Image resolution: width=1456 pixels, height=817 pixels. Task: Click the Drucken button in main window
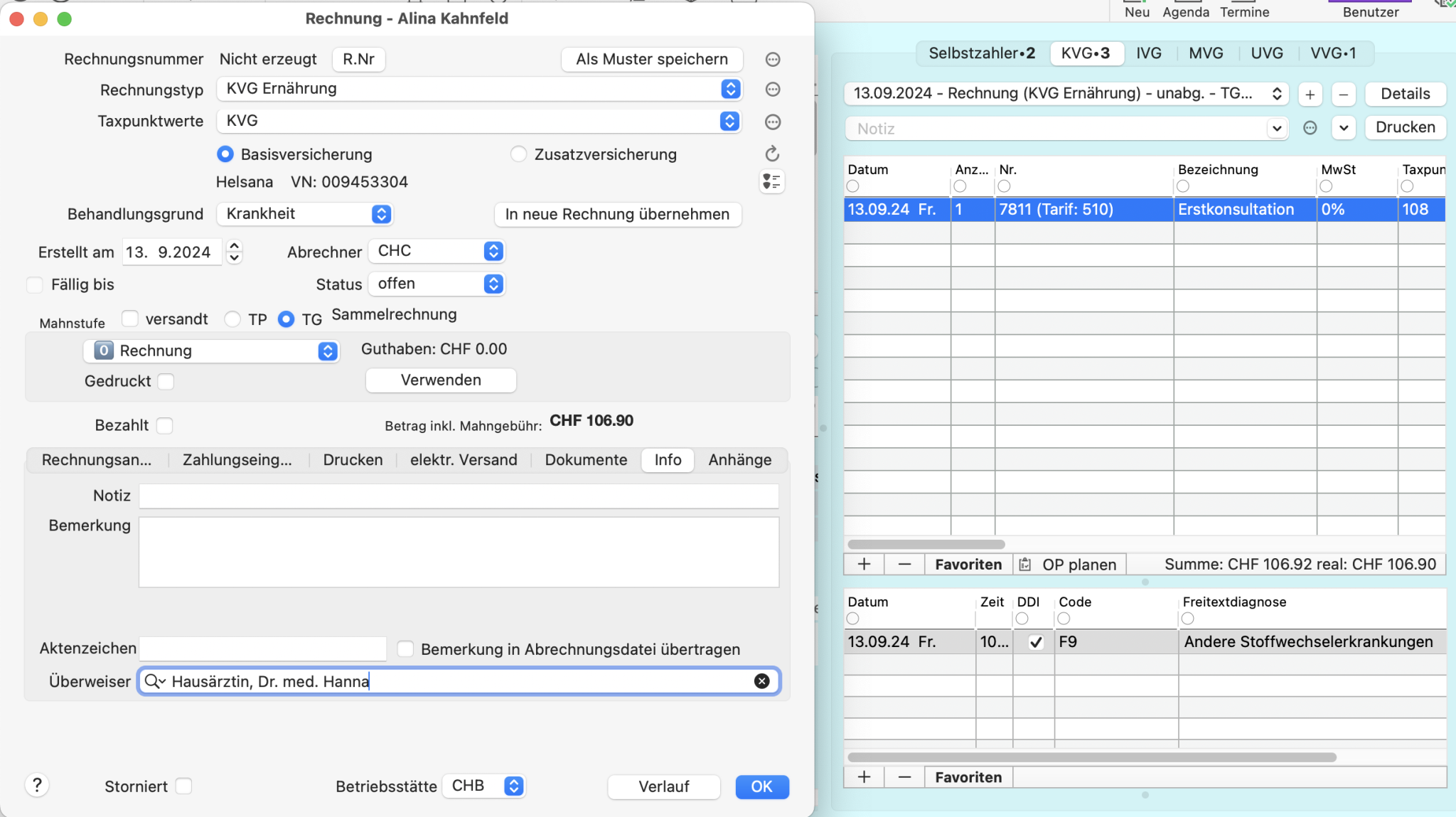1405,127
